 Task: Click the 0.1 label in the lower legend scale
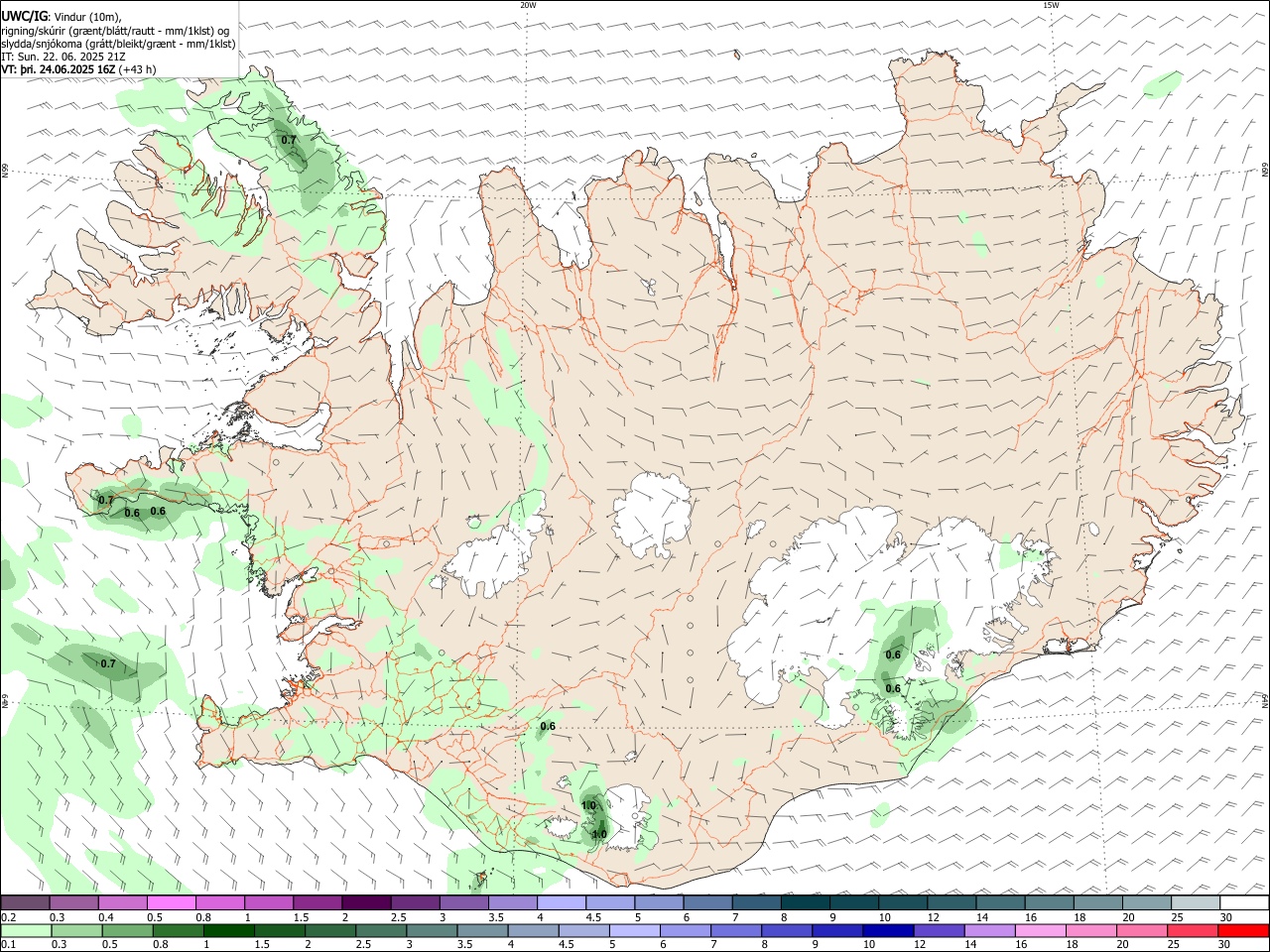coord(8,945)
